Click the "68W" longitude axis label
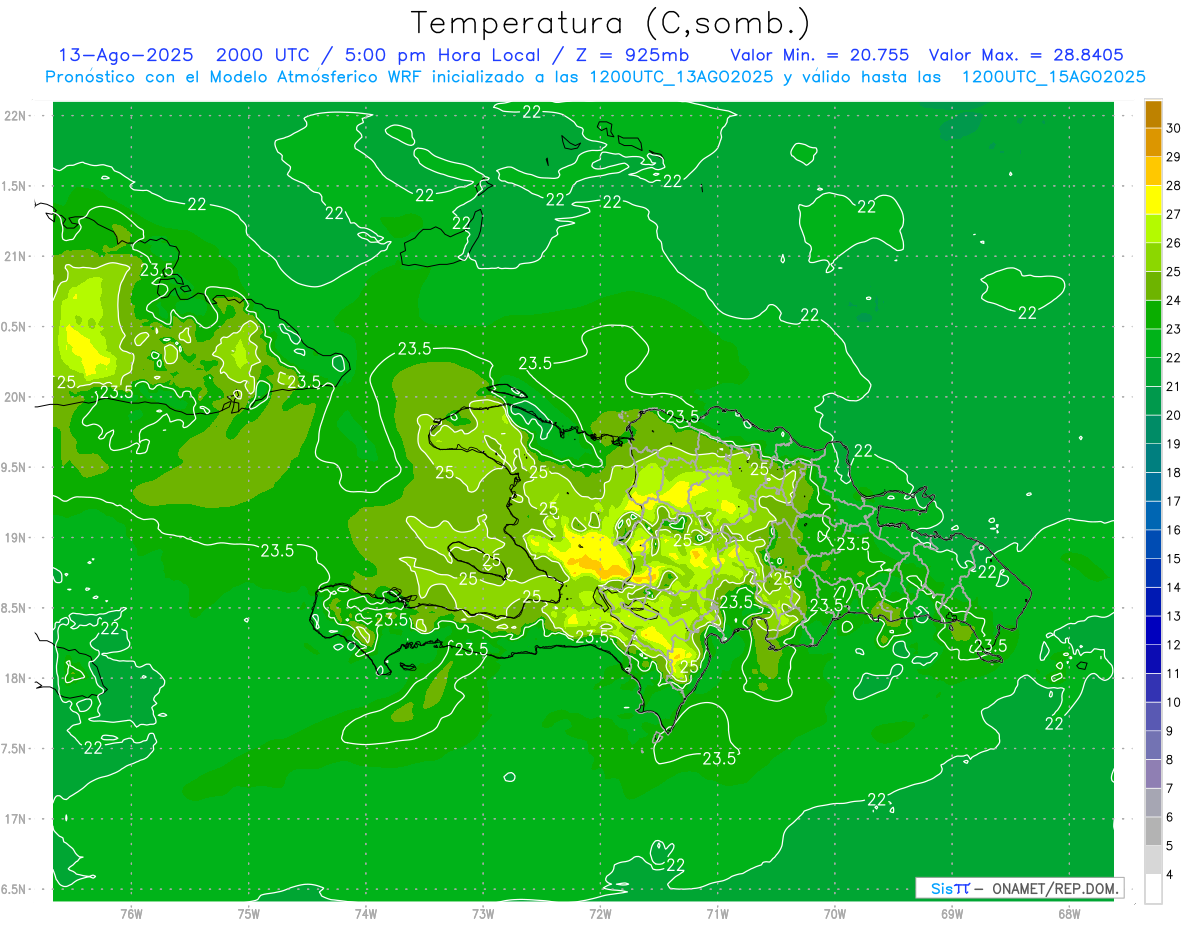The image size is (1200, 927). pyautogui.click(x=1069, y=914)
